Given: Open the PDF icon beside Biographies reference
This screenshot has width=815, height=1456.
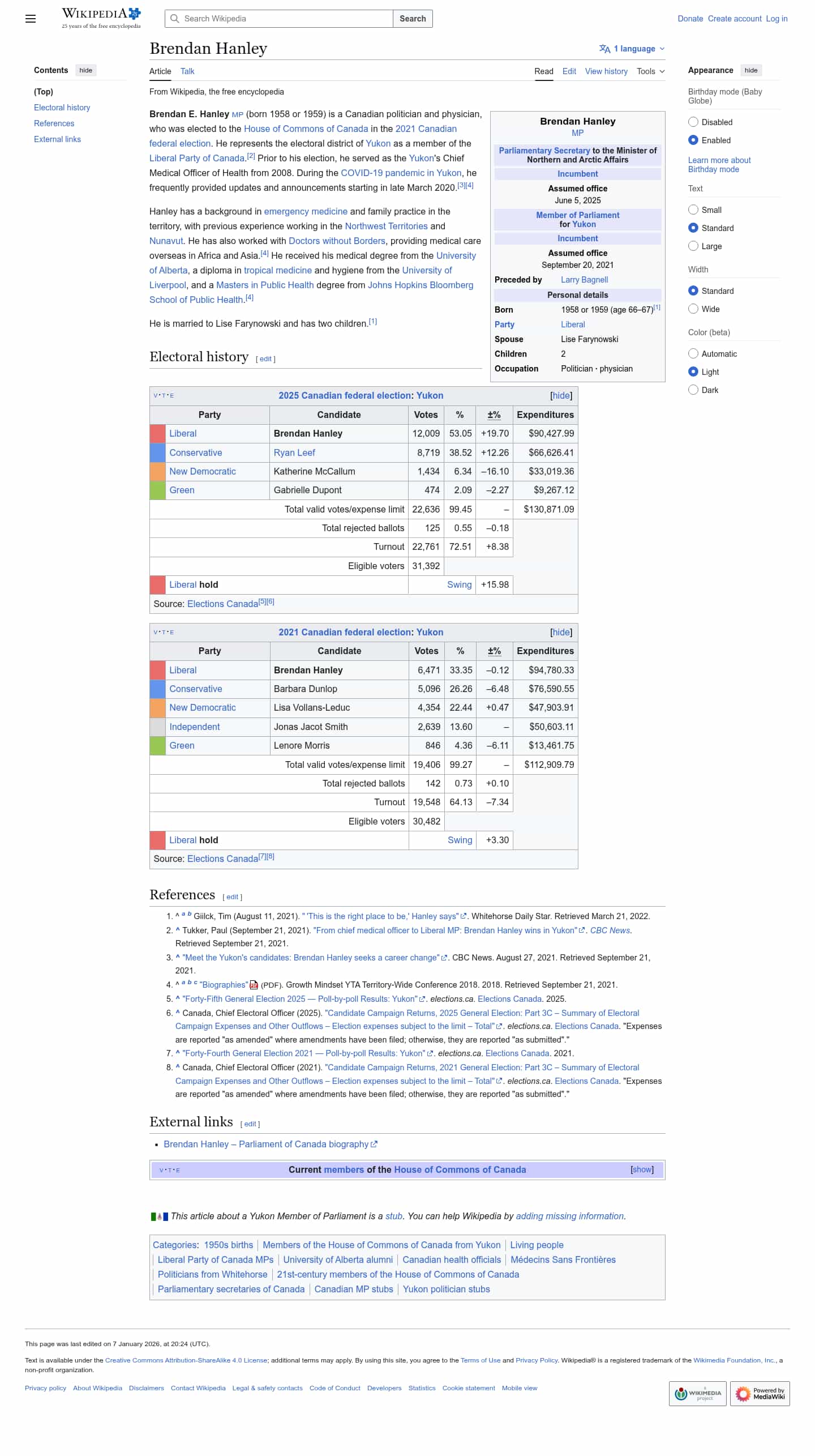Looking at the screenshot, I should (x=254, y=985).
